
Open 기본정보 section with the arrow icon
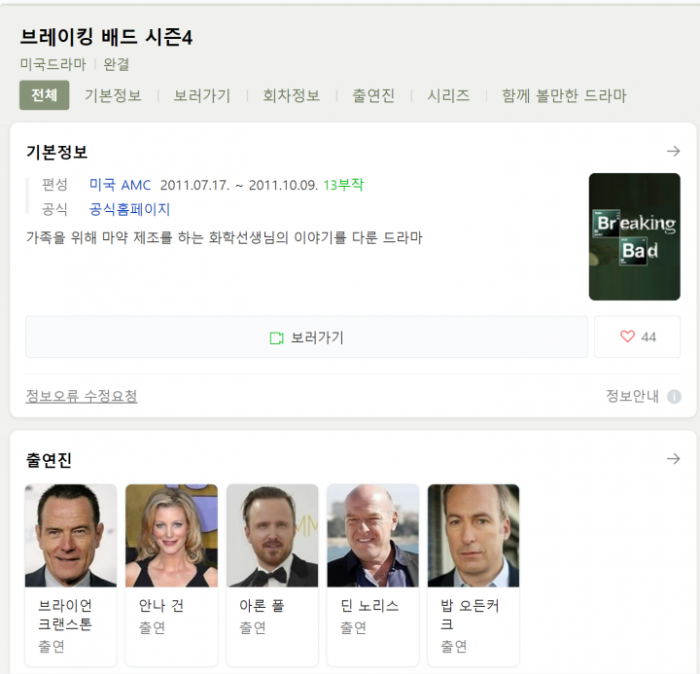click(x=673, y=152)
